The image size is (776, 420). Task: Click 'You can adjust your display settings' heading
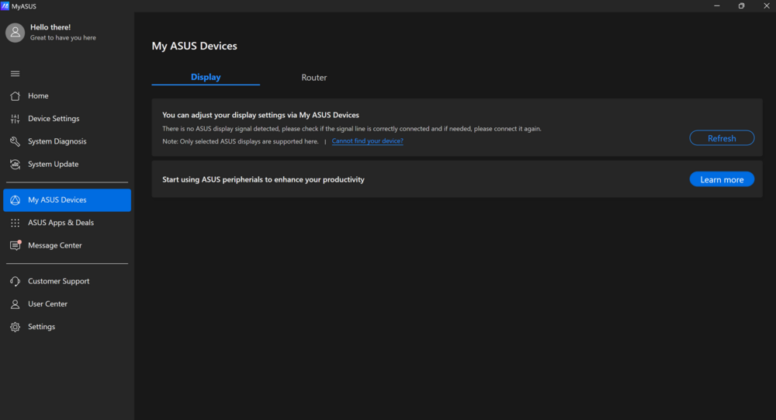[261, 115]
